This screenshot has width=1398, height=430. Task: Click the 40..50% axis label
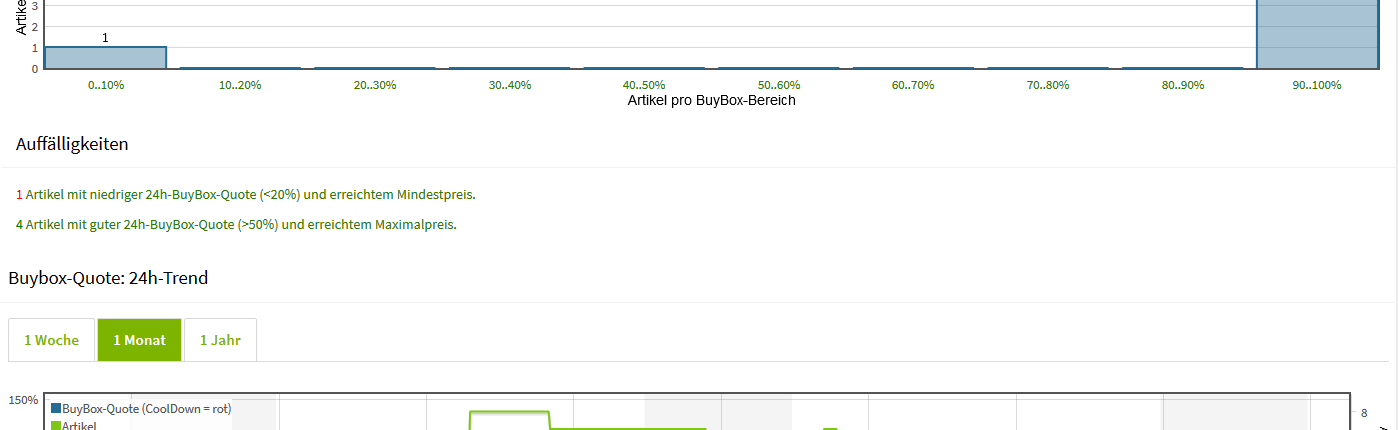[x=644, y=85]
